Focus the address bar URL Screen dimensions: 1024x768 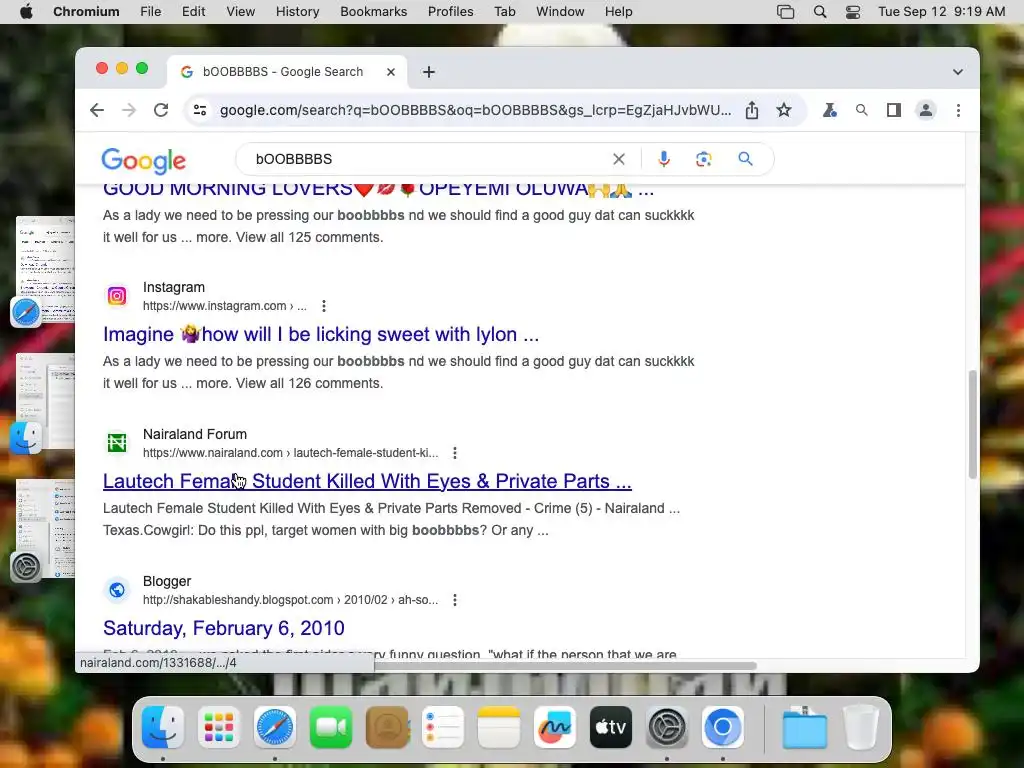point(475,110)
